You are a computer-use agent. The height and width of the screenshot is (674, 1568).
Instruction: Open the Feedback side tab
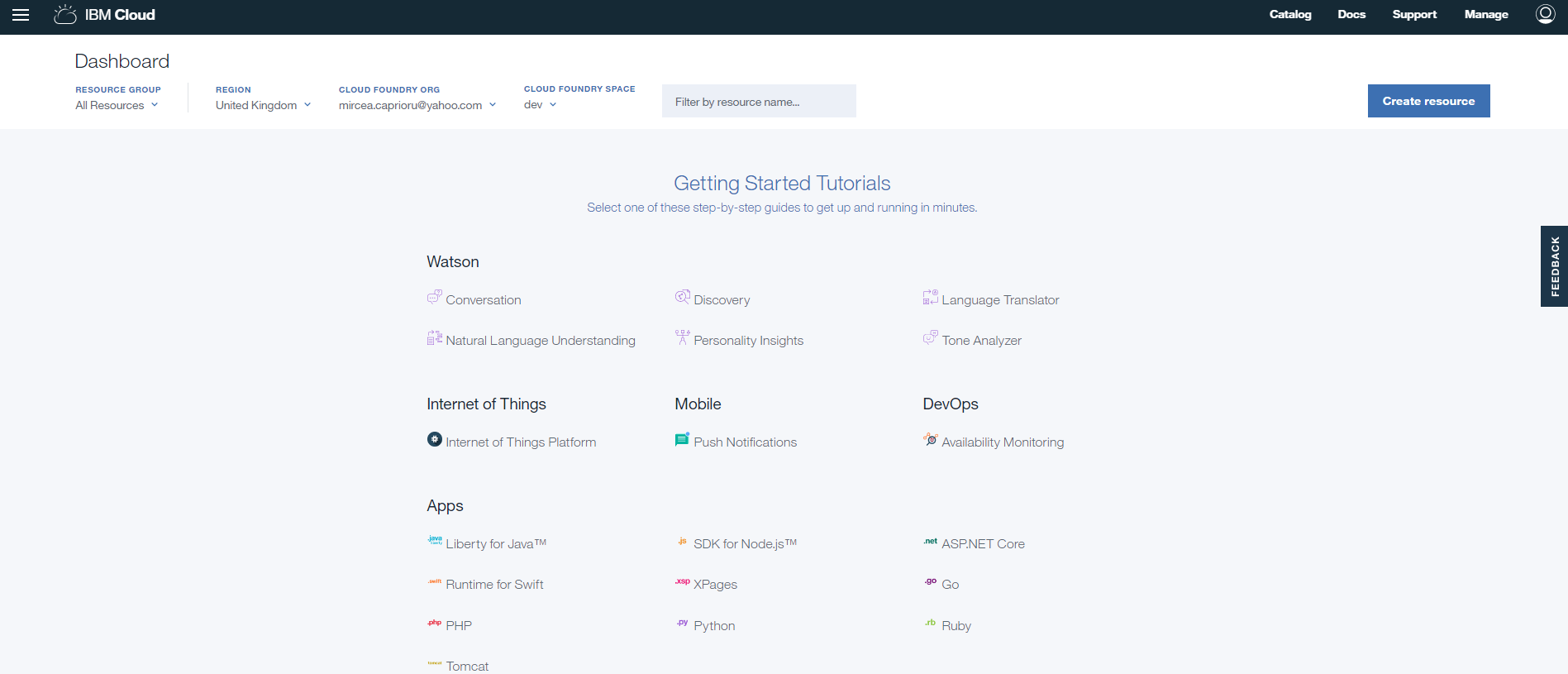point(1554,266)
